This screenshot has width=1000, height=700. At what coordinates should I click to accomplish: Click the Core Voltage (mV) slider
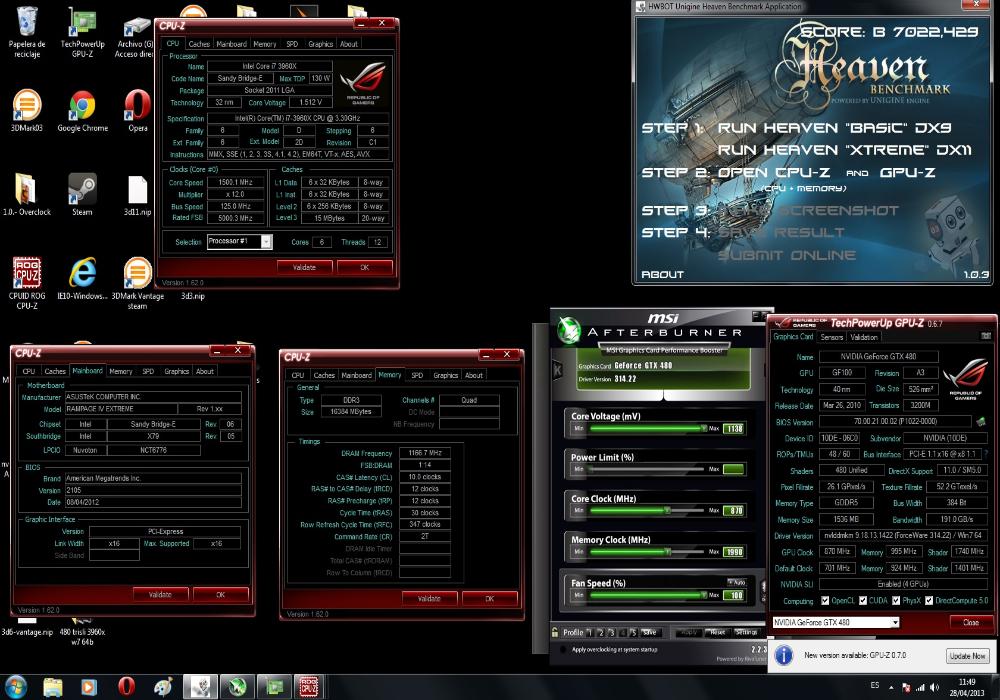pos(649,428)
